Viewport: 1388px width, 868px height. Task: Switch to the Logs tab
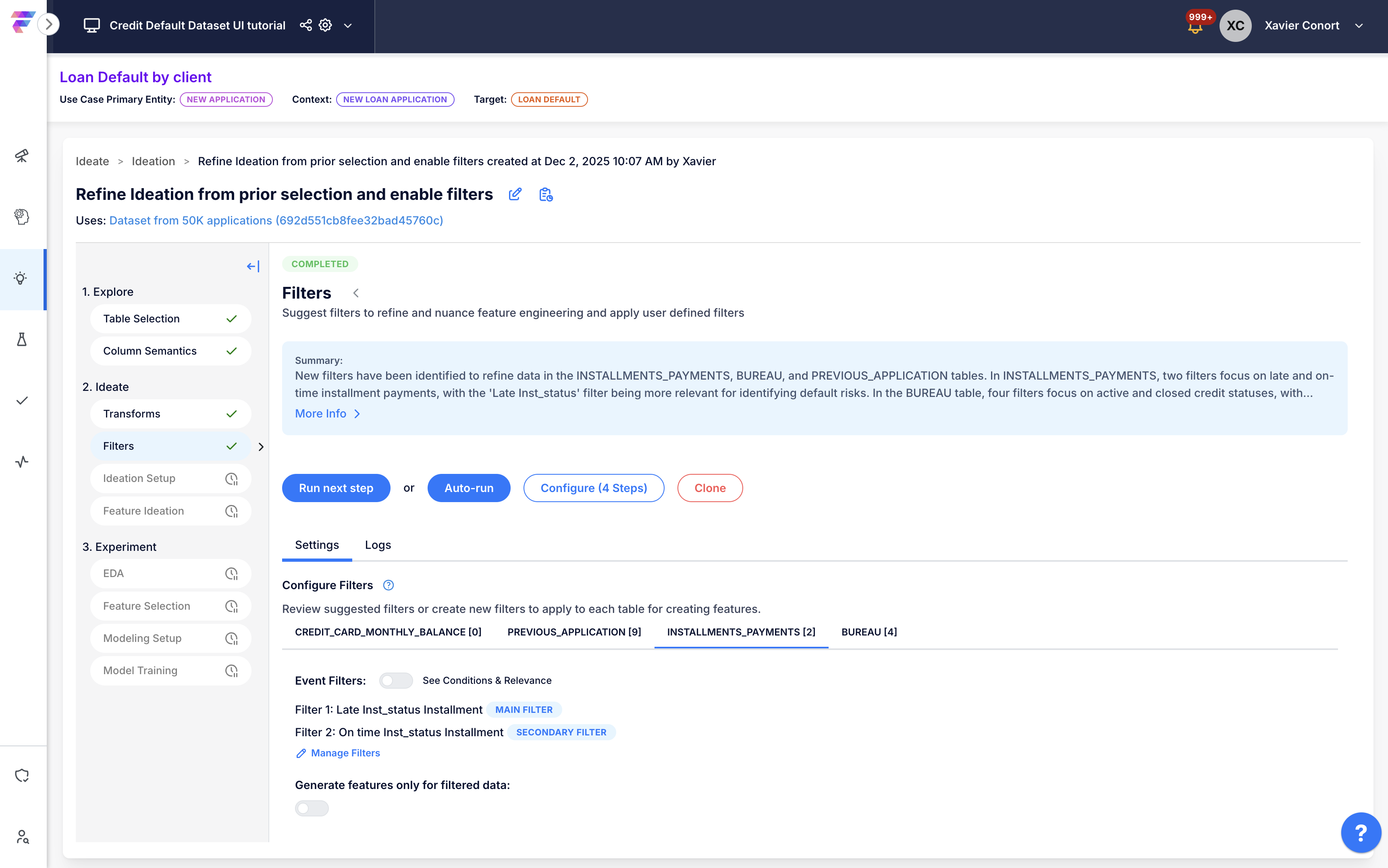[378, 545]
